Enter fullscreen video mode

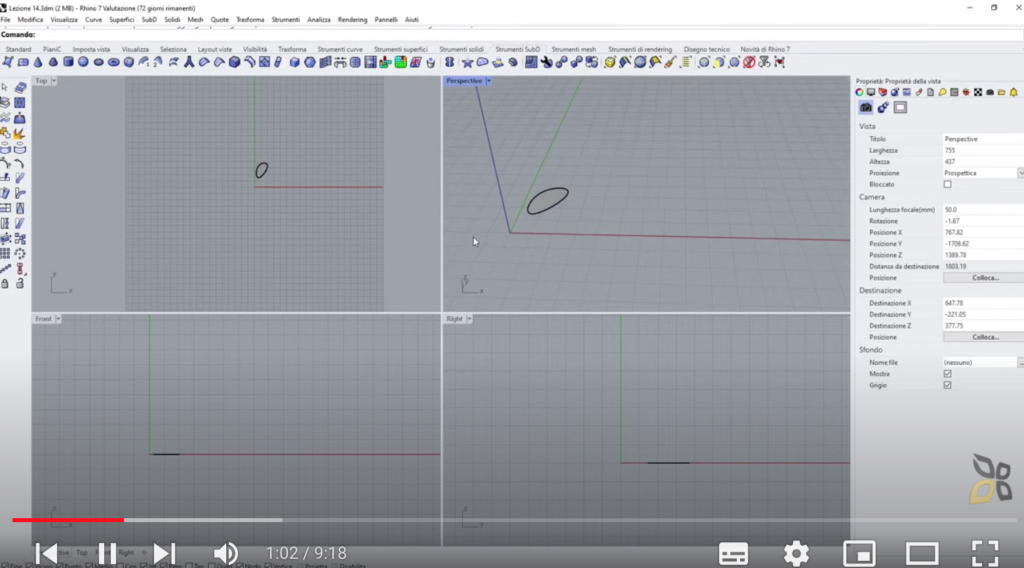point(985,554)
